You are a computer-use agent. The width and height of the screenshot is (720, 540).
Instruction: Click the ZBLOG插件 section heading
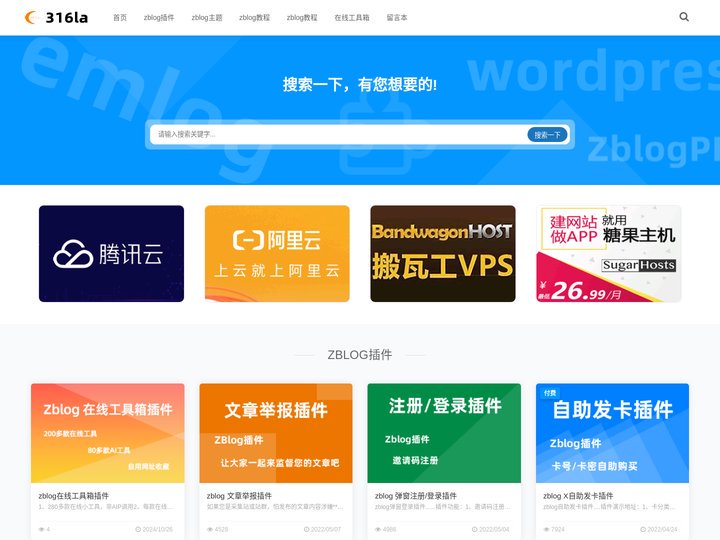click(360, 354)
